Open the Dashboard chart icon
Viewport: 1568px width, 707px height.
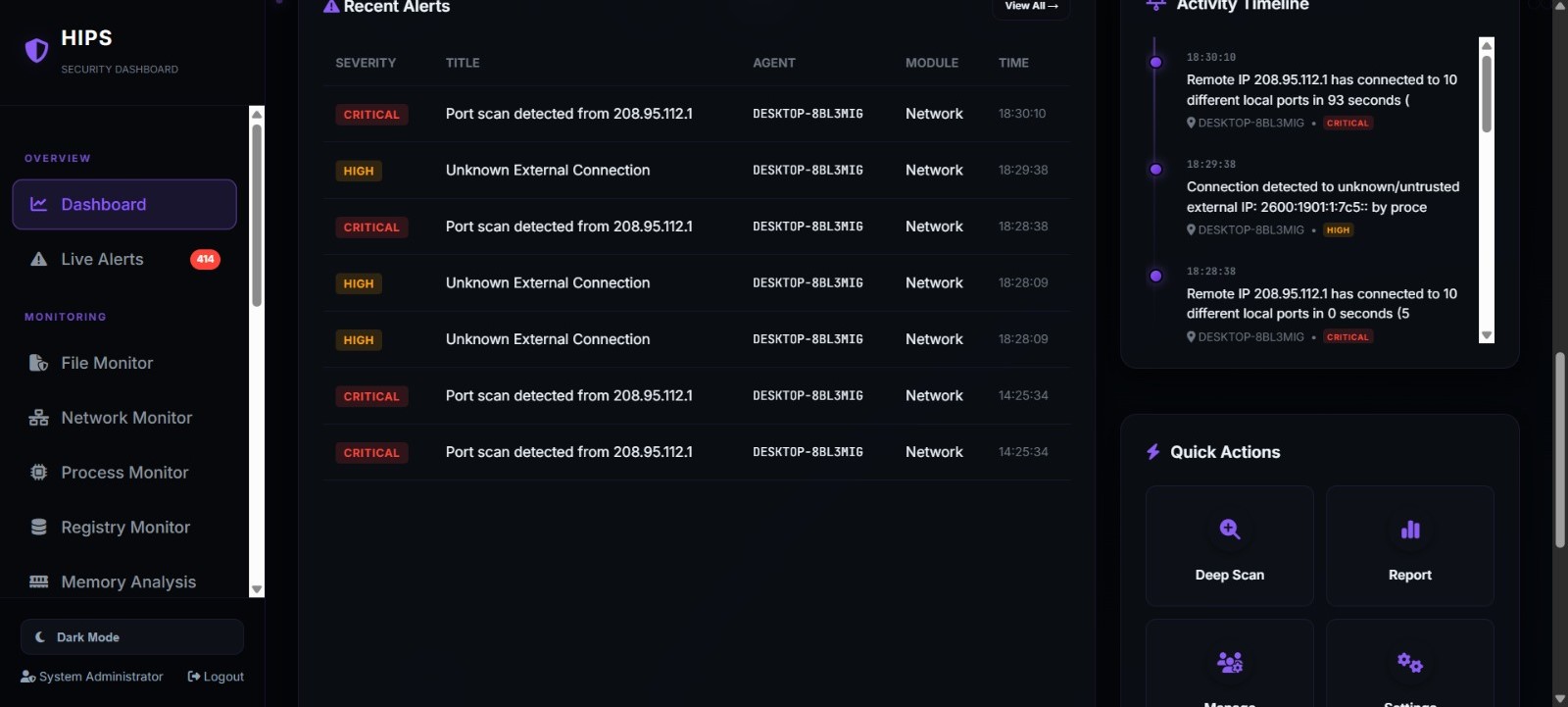tap(39, 204)
